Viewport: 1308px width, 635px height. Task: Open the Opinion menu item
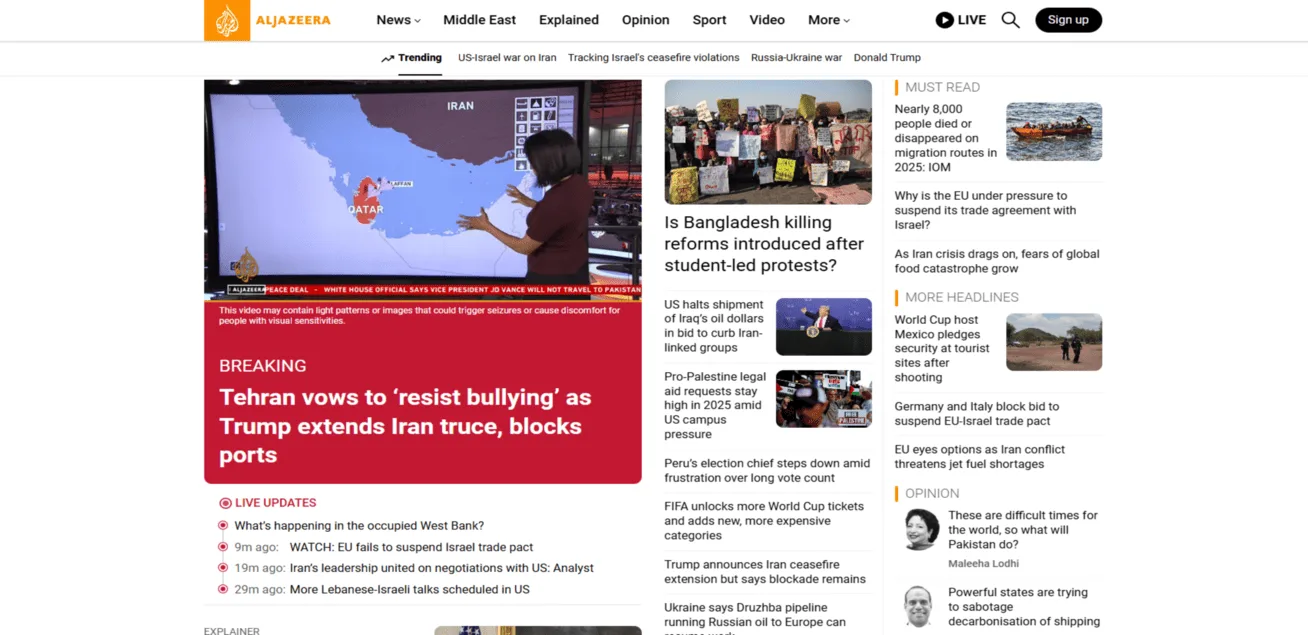point(645,20)
